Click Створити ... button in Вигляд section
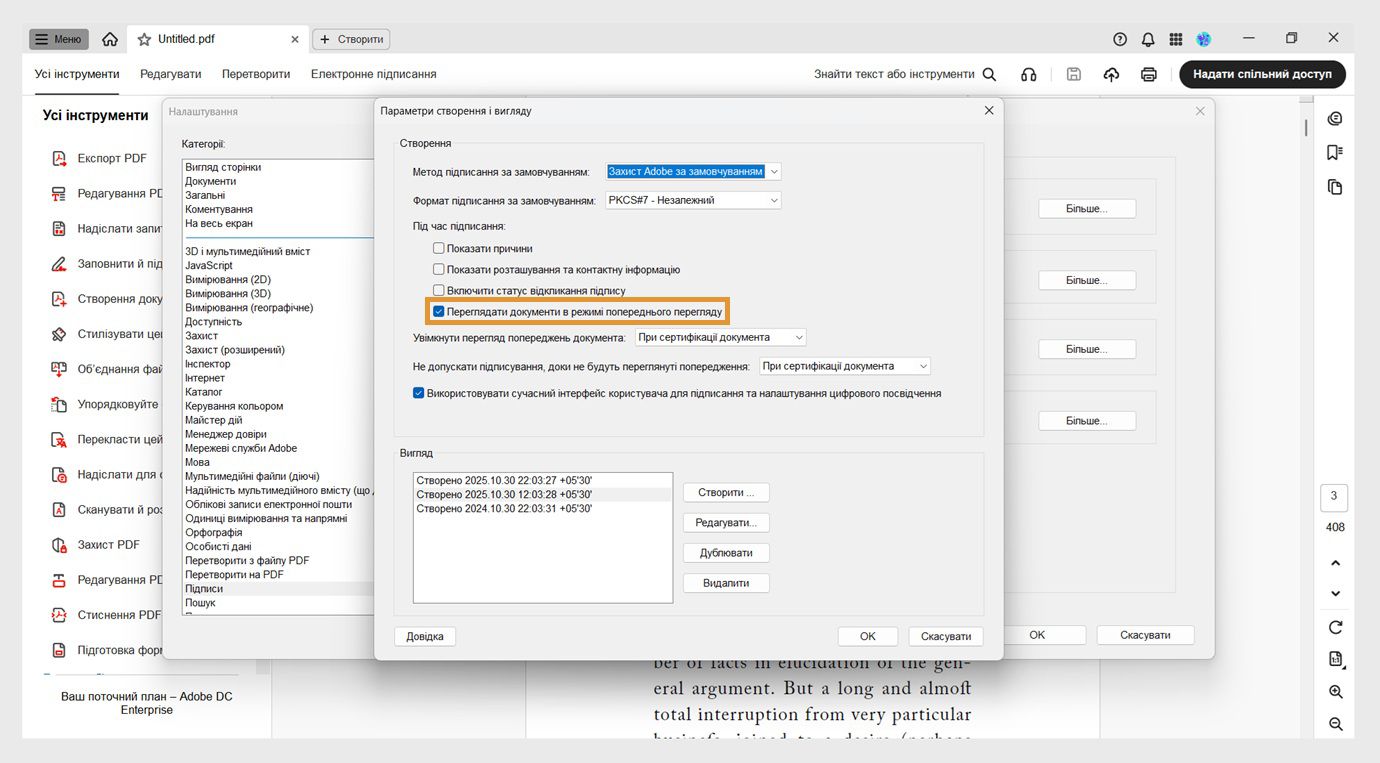 coord(726,493)
